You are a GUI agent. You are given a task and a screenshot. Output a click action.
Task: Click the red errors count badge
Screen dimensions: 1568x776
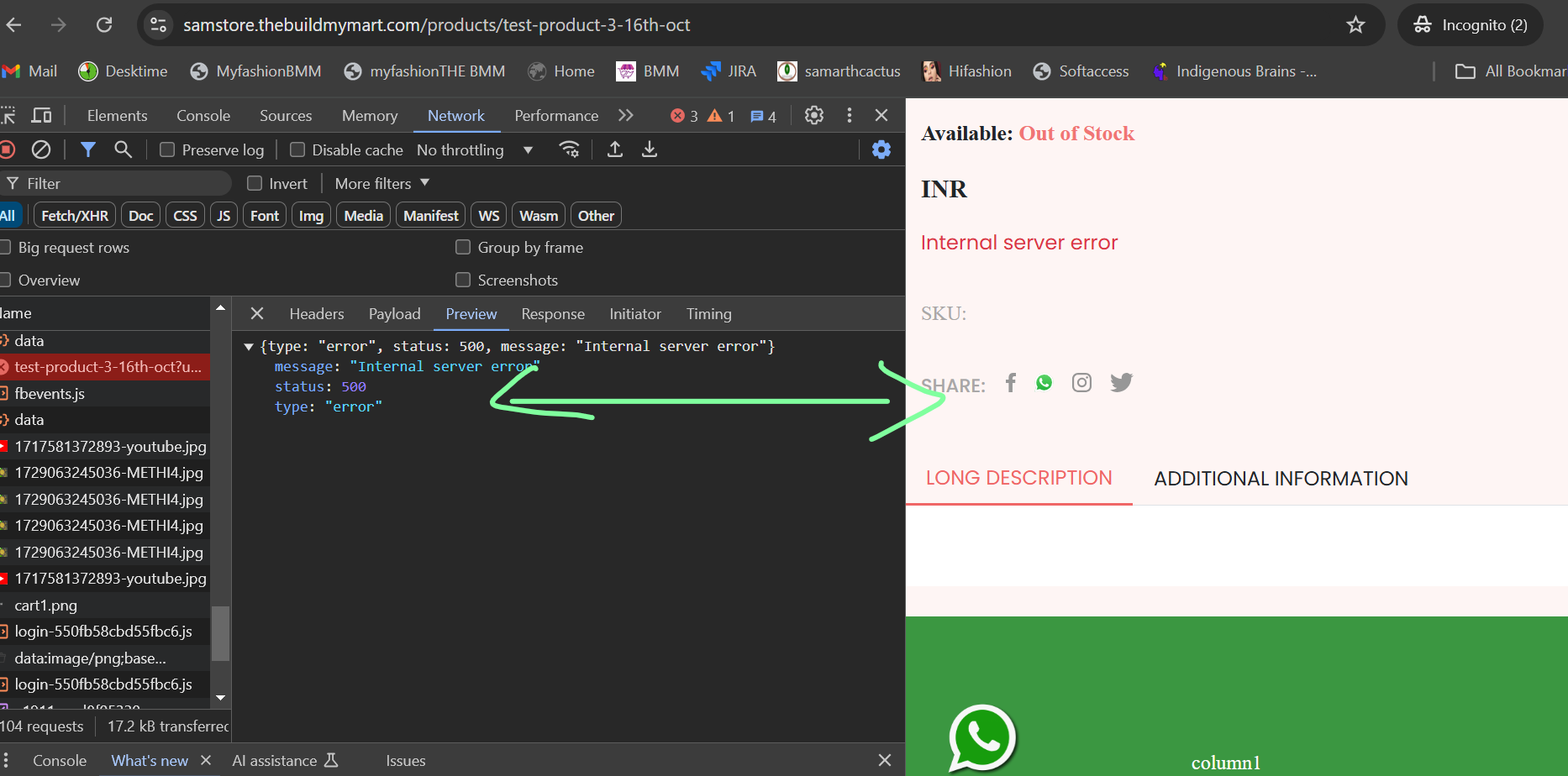[684, 116]
